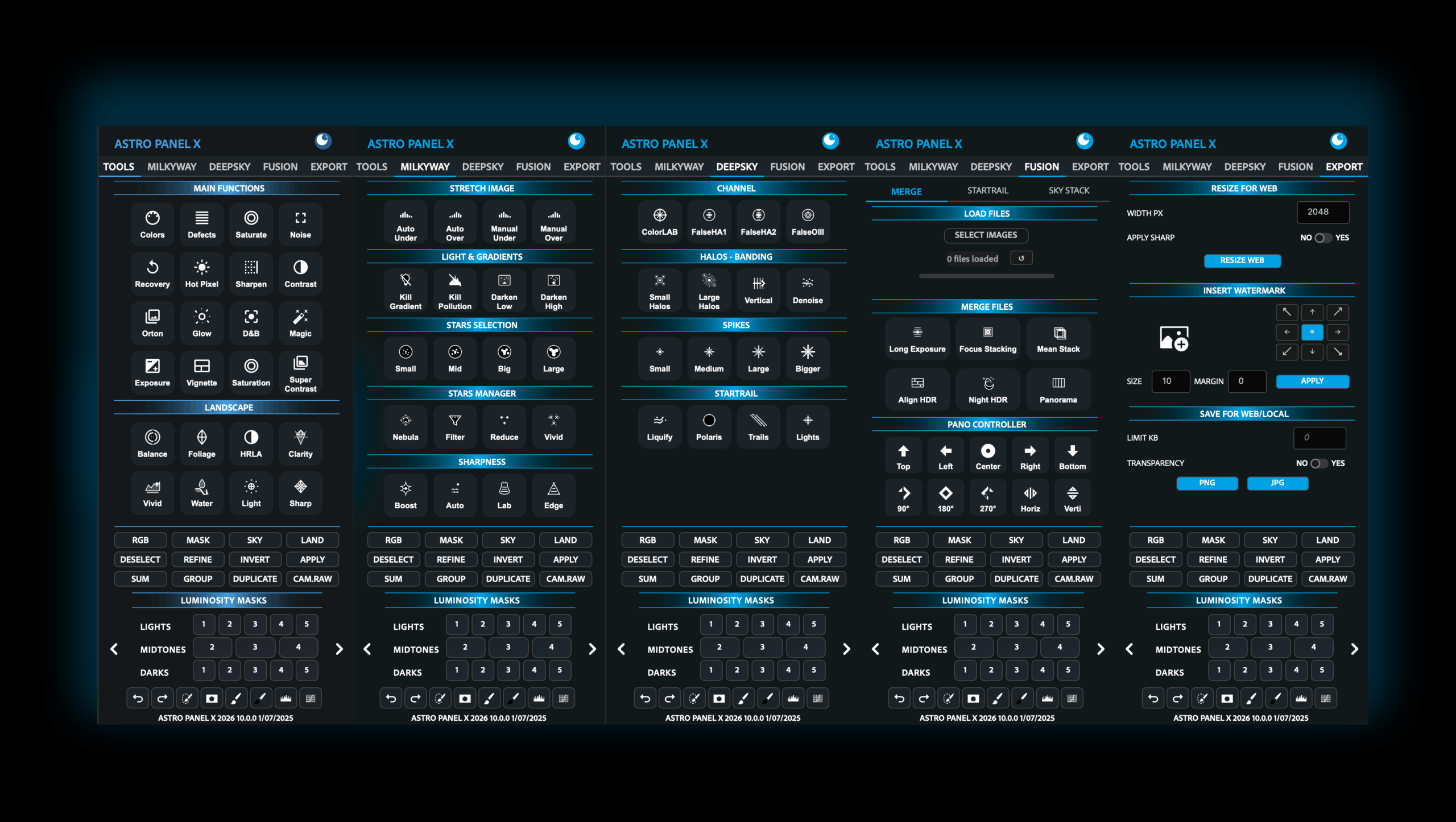Edit the Width PX value field
The width and height of the screenshot is (1456, 822).
coord(1323,212)
